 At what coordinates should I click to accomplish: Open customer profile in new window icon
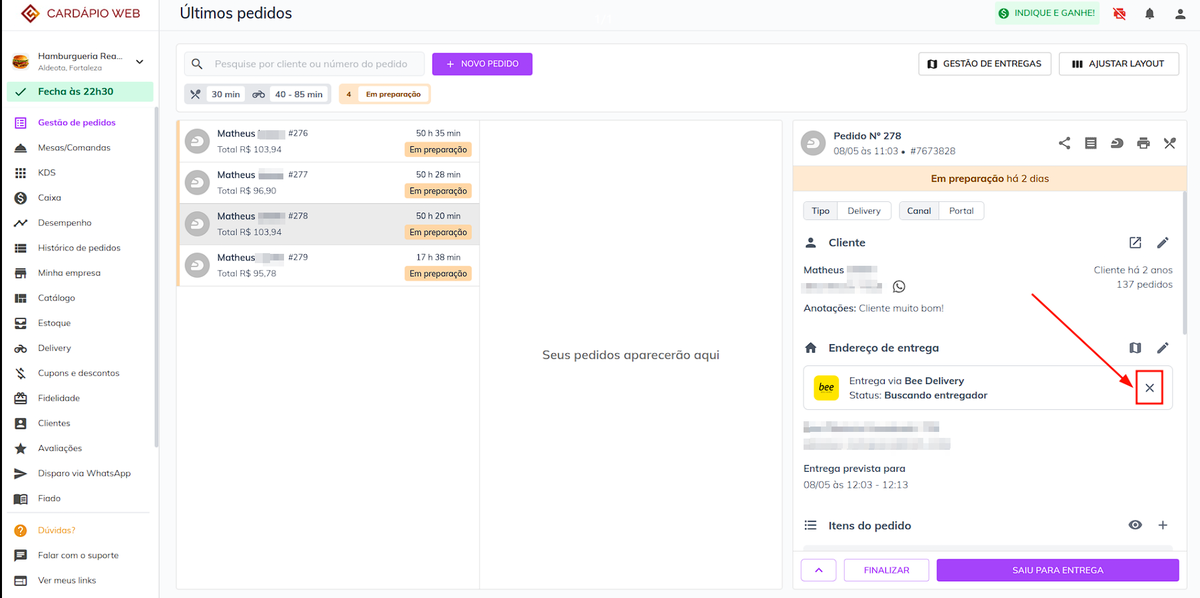pos(1135,243)
